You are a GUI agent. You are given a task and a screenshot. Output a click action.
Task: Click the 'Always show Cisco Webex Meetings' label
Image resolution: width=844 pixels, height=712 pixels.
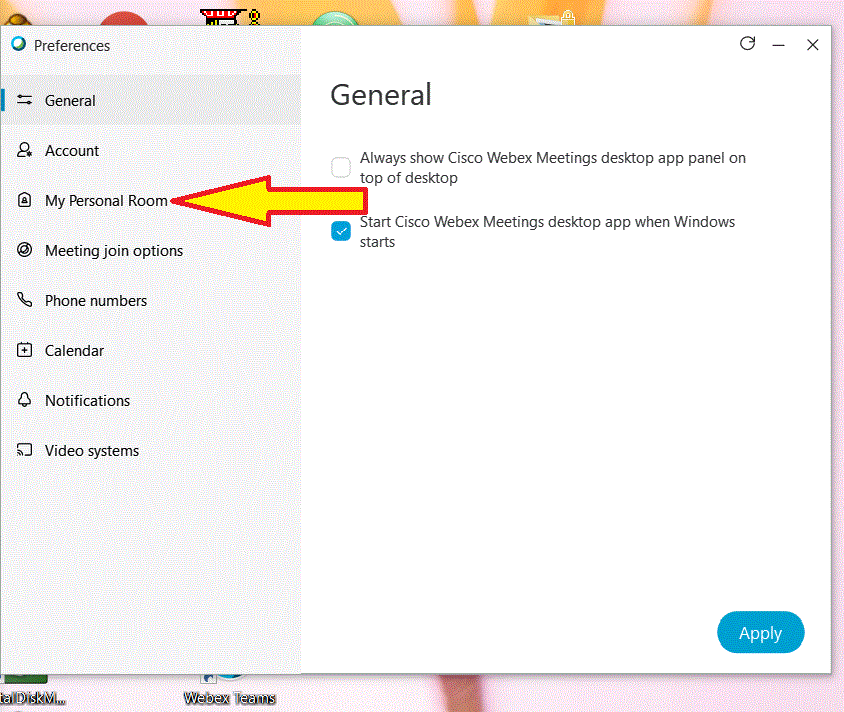553,167
